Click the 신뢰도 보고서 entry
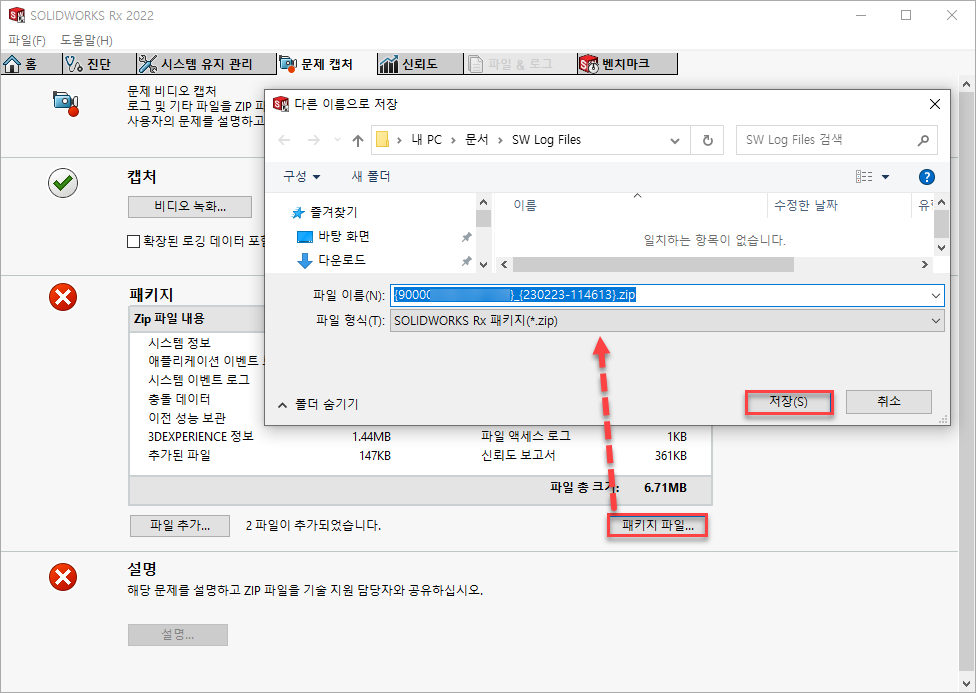This screenshot has width=976, height=693. click(518, 456)
